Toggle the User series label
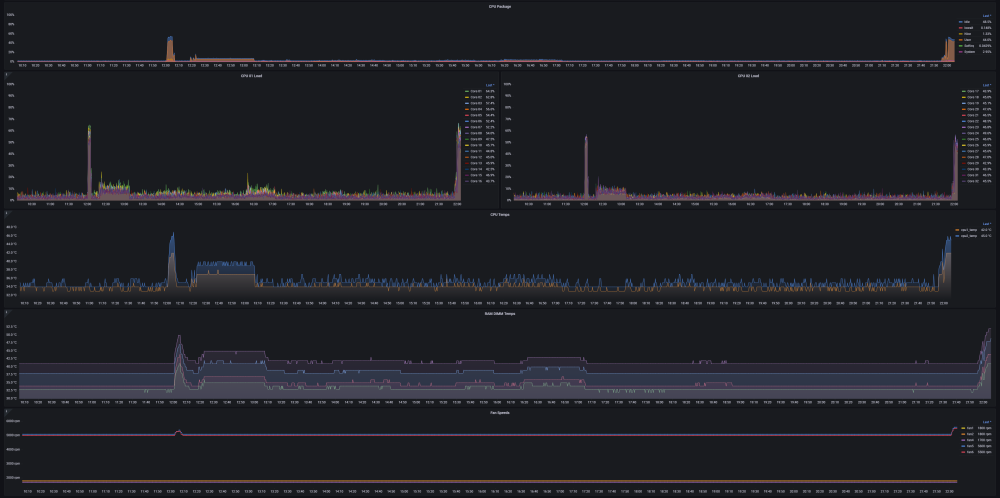 (x=967, y=40)
